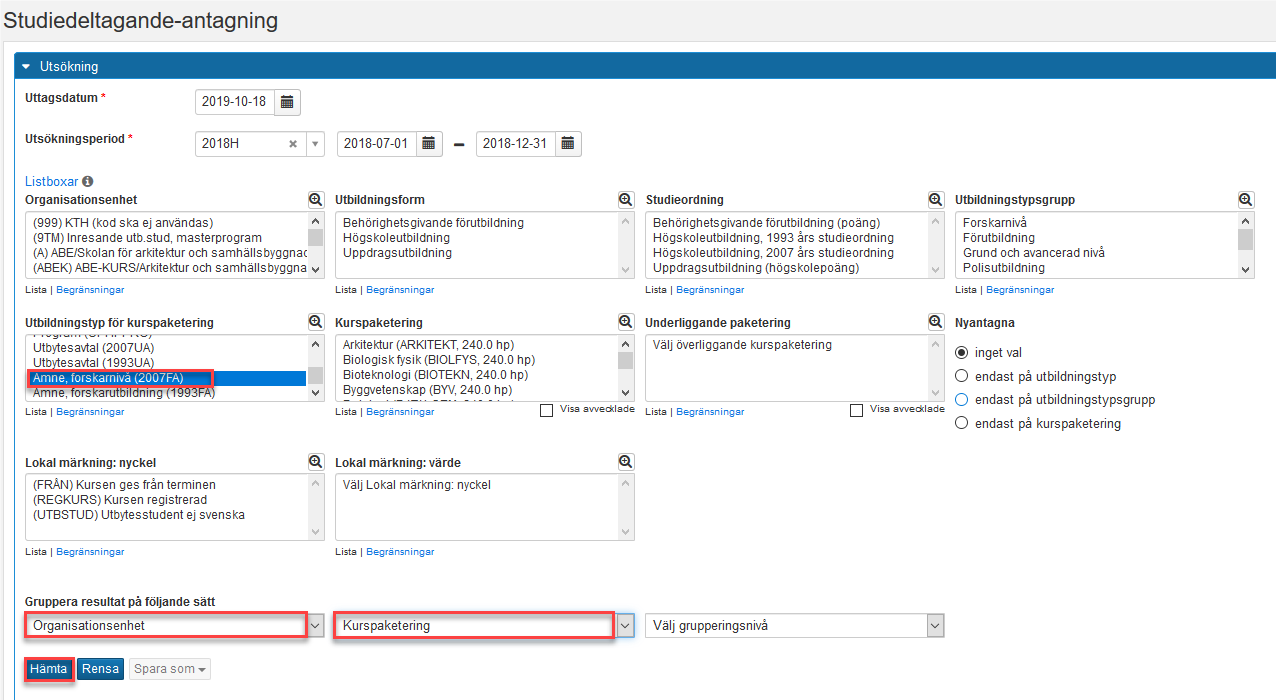Select Grund och avancerad nivå

(1033, 253)
